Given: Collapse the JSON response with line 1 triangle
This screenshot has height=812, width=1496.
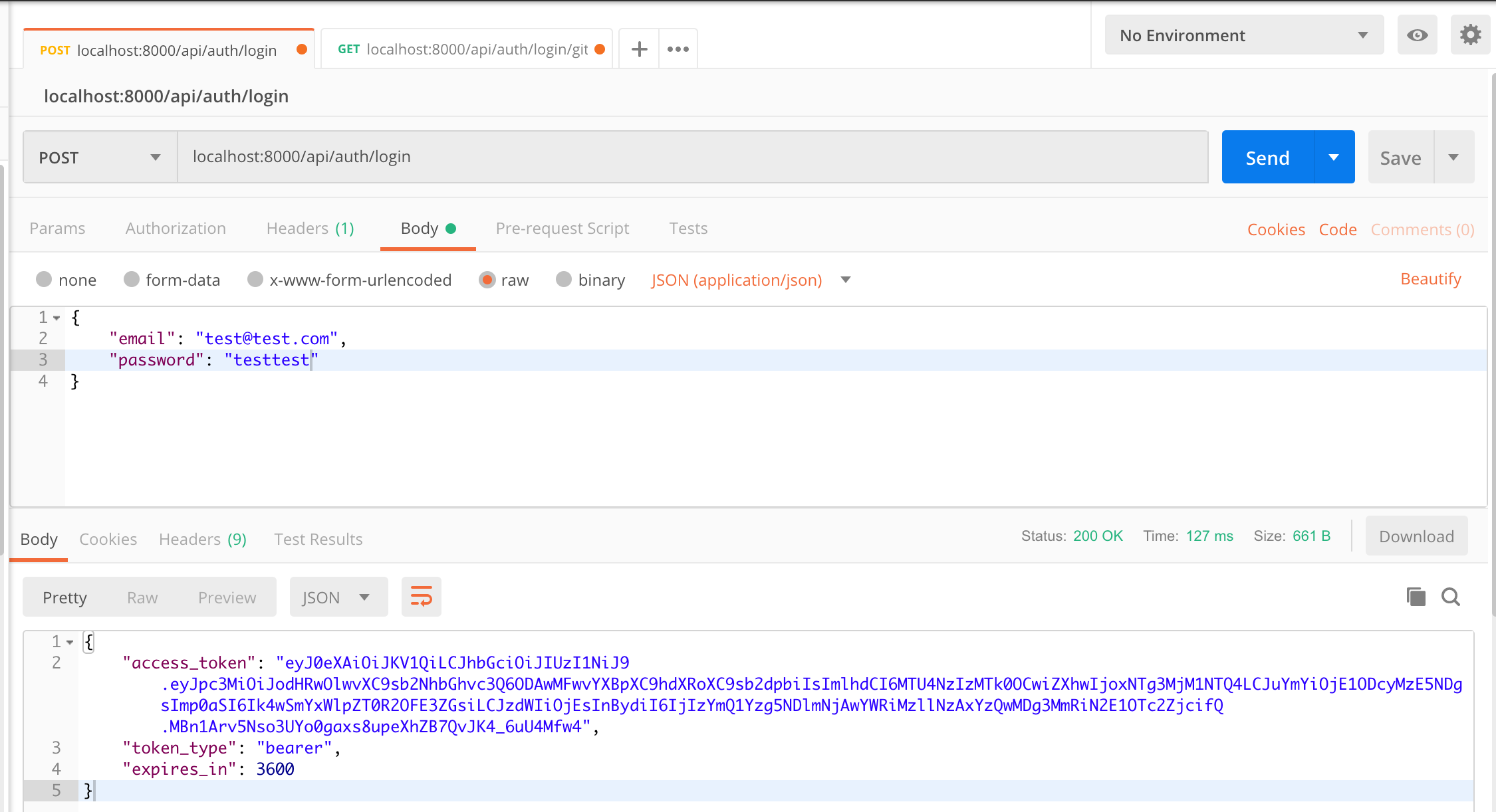Looking at the screenshot, I should 70,642.
